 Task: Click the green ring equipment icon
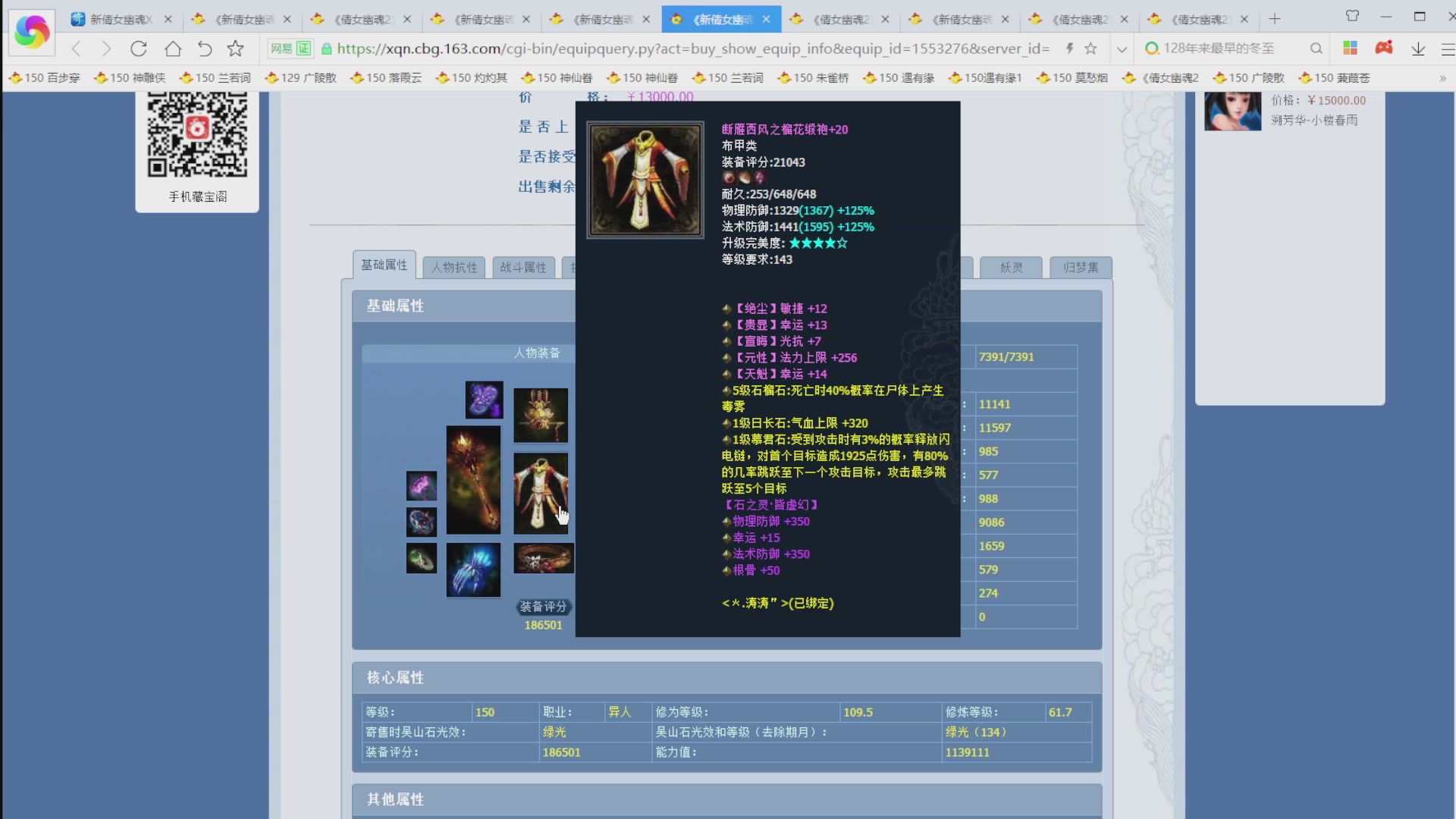[x=422, y=558]
